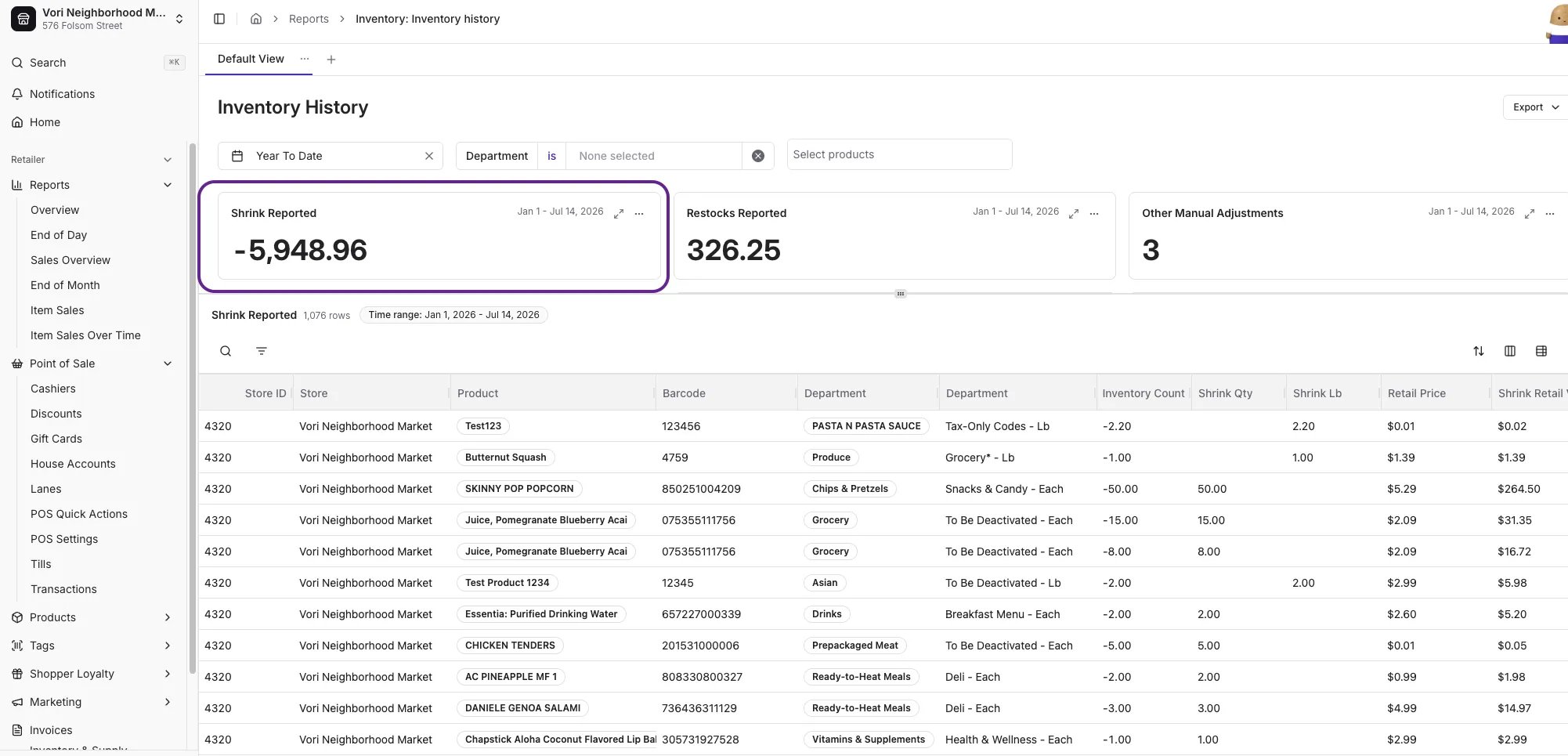Toggle the sidebar panel icon
The height and width of the screenshot is (756, 1568).
coord(219,19)
